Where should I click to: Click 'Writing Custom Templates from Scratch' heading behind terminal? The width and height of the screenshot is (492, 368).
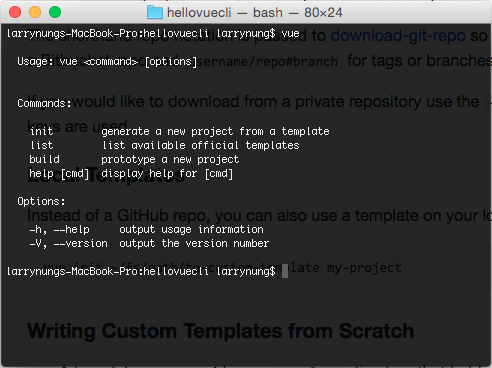[x=220, y=331]
